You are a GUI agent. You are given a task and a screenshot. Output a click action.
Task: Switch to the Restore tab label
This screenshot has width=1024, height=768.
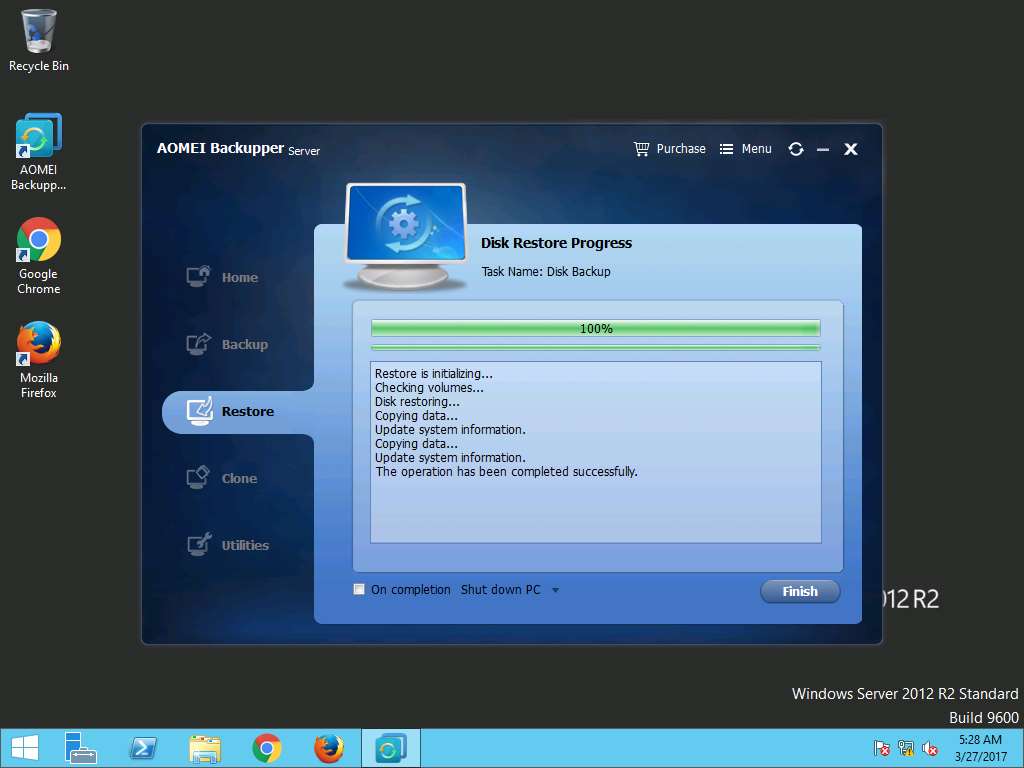tap(248, 411)
